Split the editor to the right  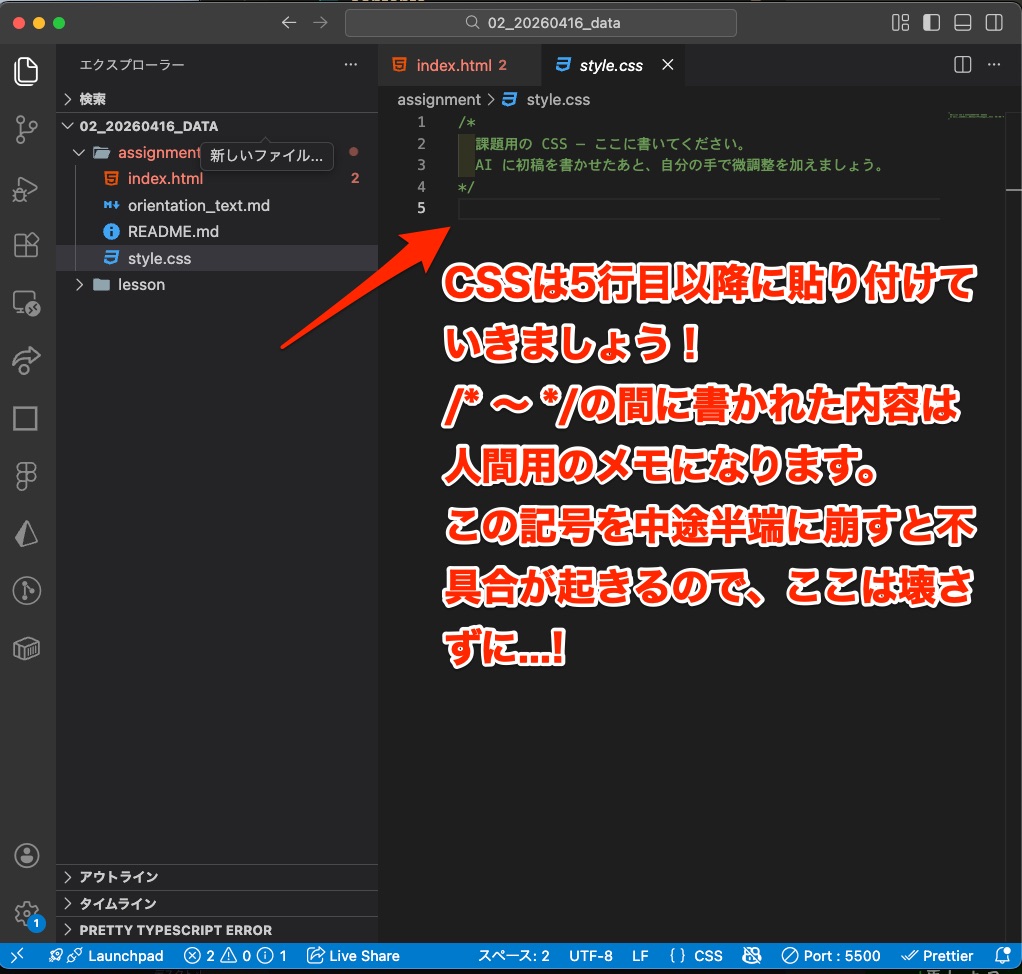963,65
